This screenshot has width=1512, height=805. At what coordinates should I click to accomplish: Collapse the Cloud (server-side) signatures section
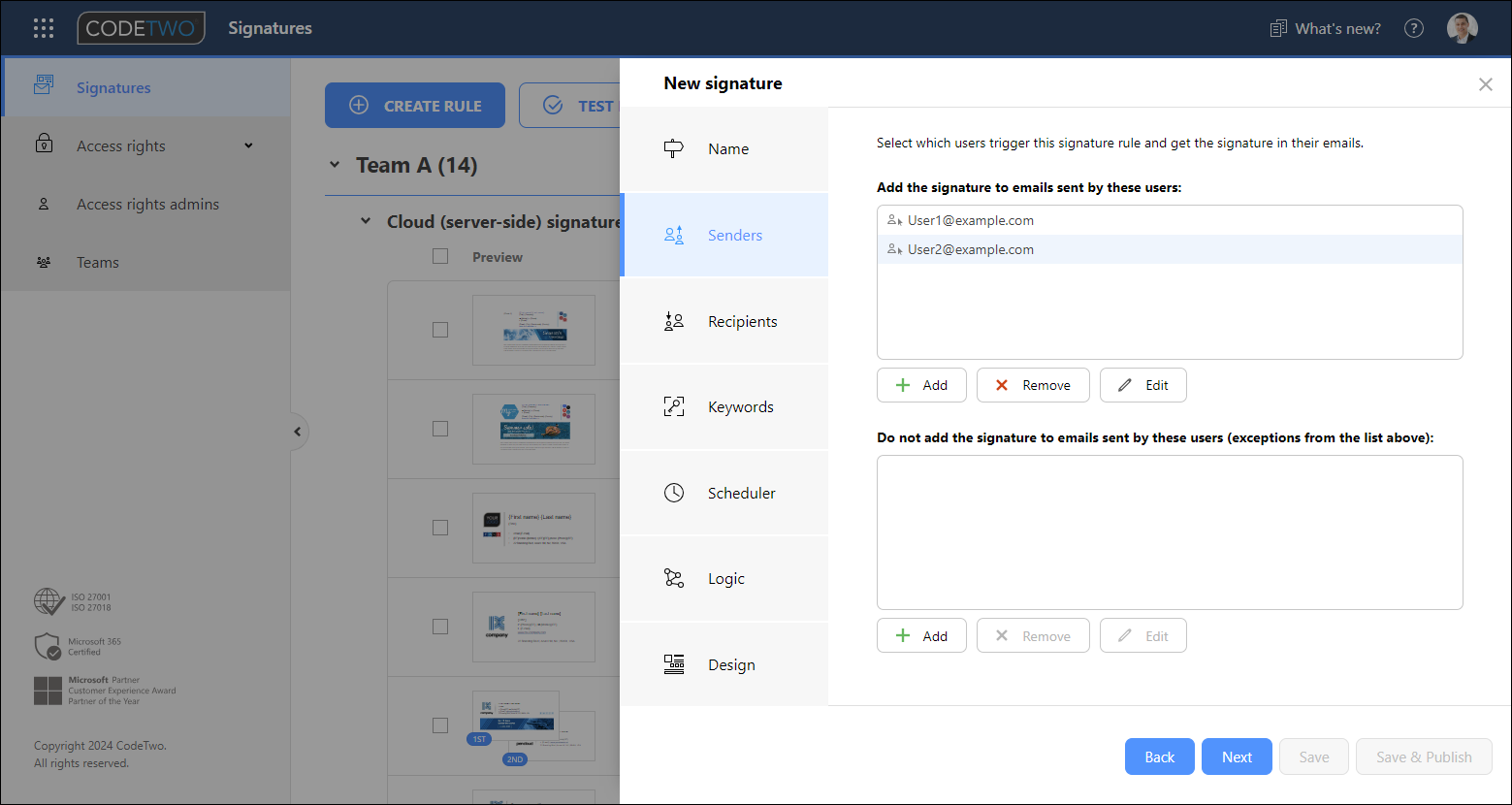point(366,221)
